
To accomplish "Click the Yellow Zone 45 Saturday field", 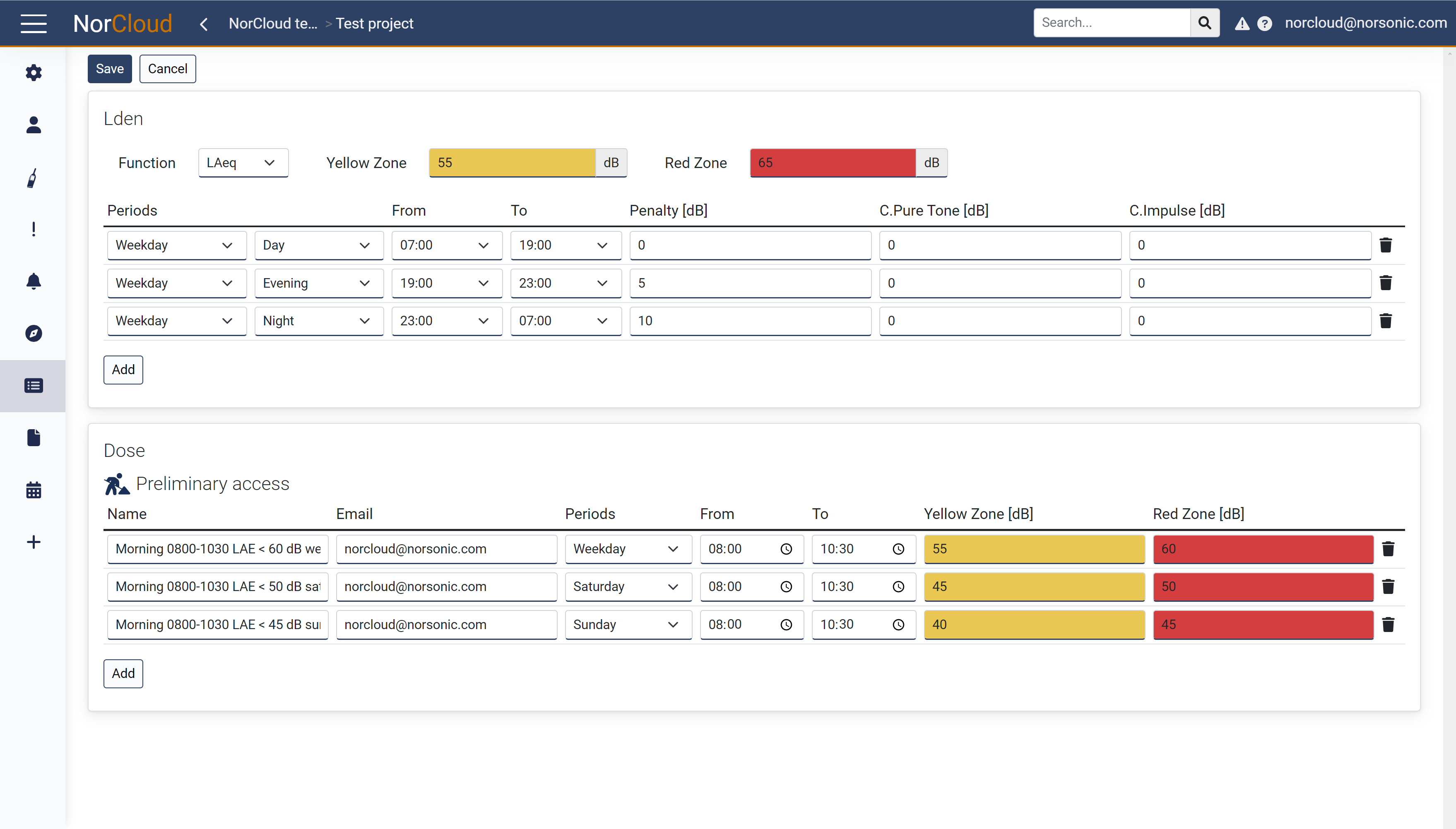I will pyautogui.click(x=1034, y=586).
